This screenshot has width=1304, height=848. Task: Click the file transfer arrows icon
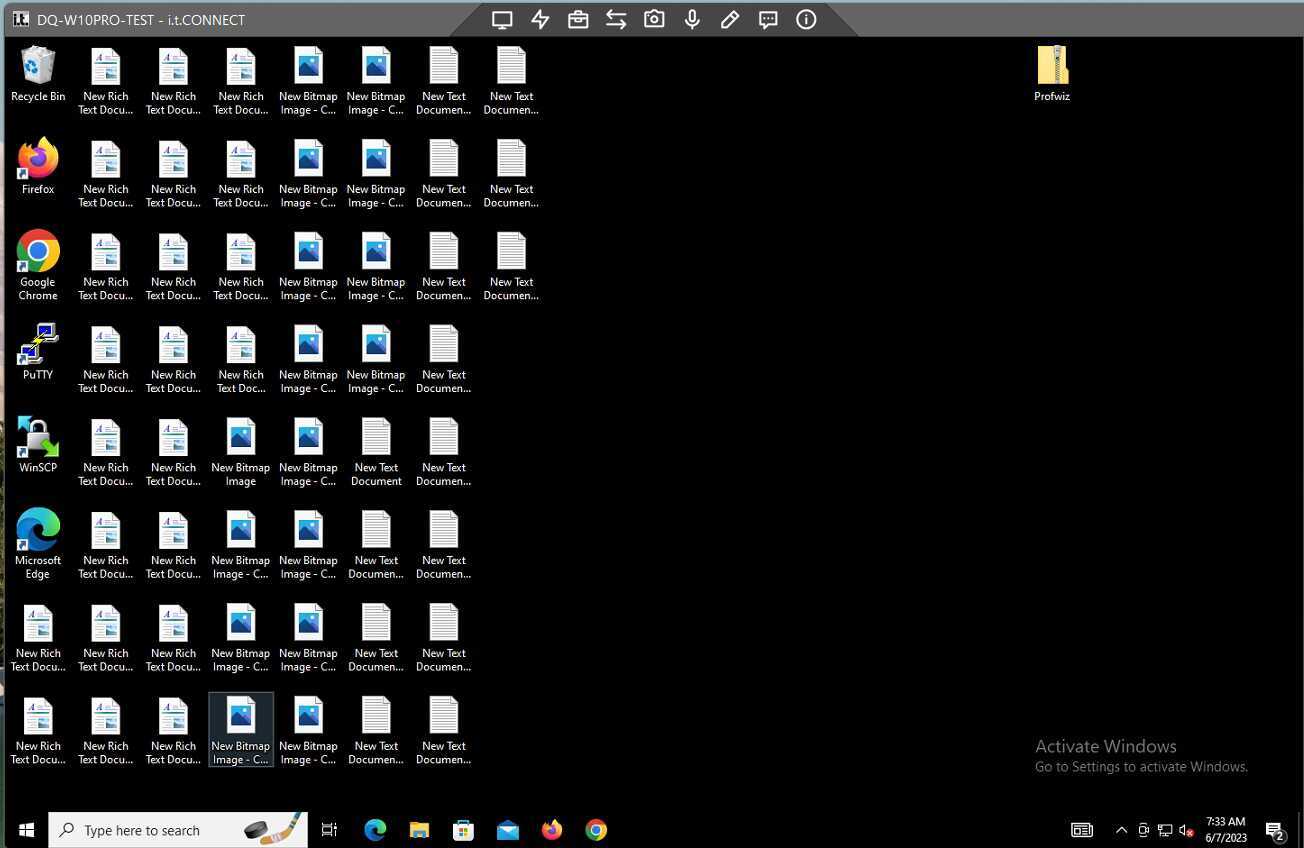pyautogui.click(x=616, y=20)
